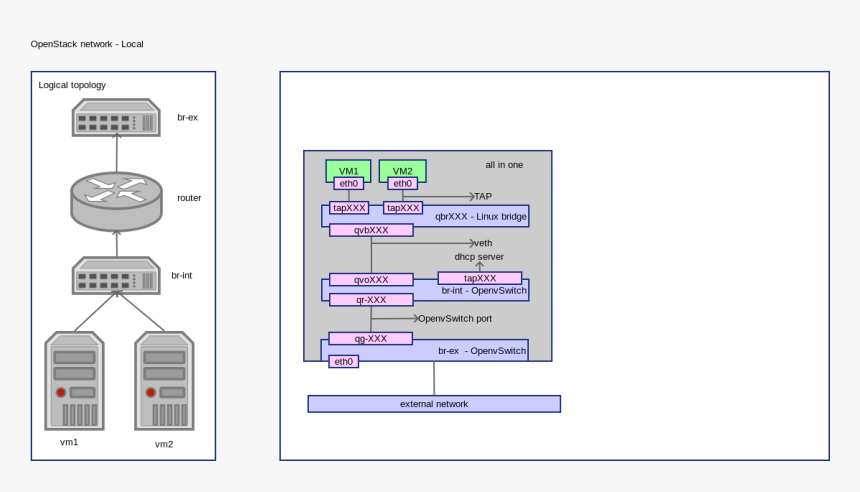Click the eth0 box under VM2
860x492 pixels.
(x=402, y=184)
